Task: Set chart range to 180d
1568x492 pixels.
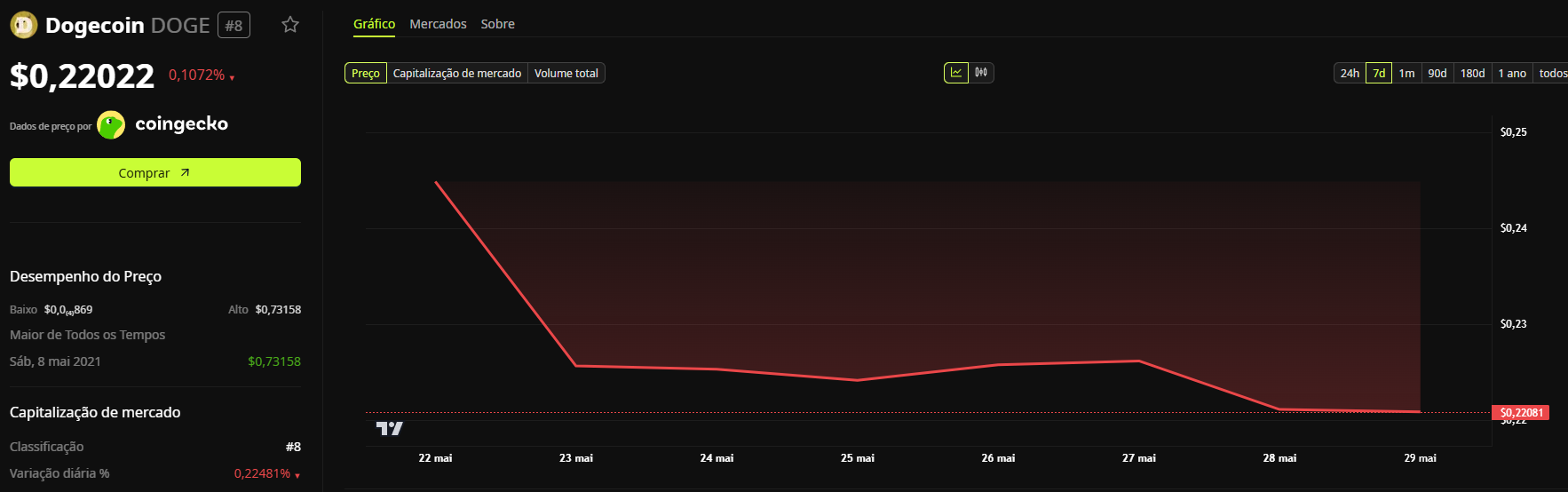Action: pos(1472,73)
